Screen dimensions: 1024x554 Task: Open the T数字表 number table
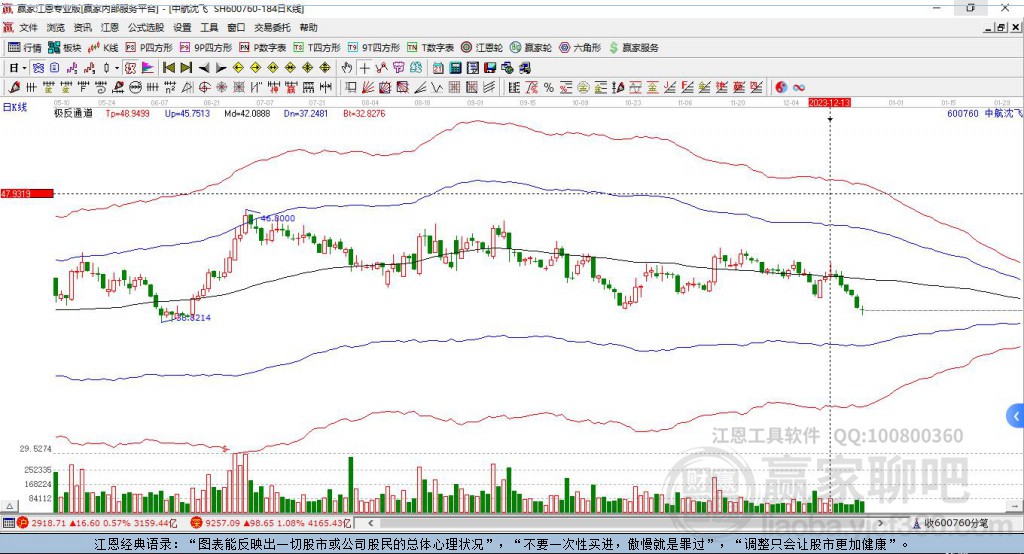pyautogui.click(x=430, y=47)
